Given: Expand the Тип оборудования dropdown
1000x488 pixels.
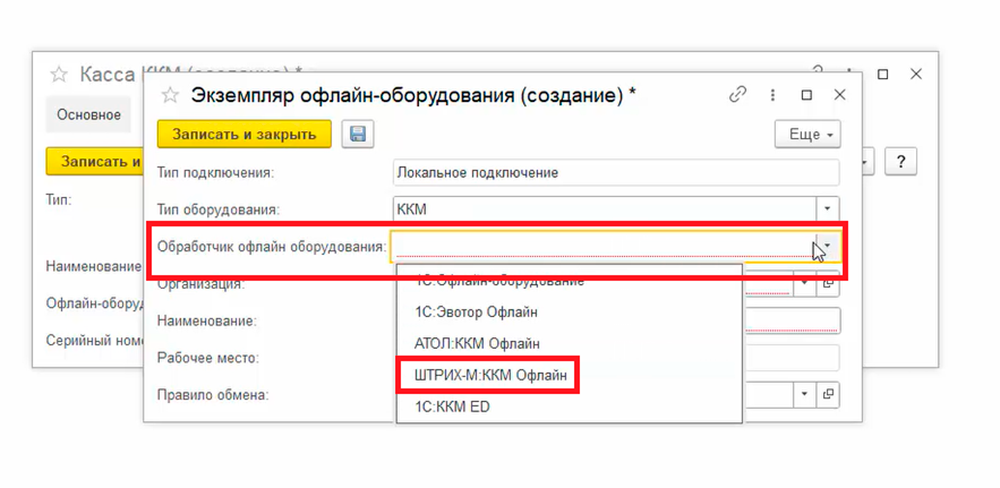Looking at the screenshot, I should click(x=828, y=209).
